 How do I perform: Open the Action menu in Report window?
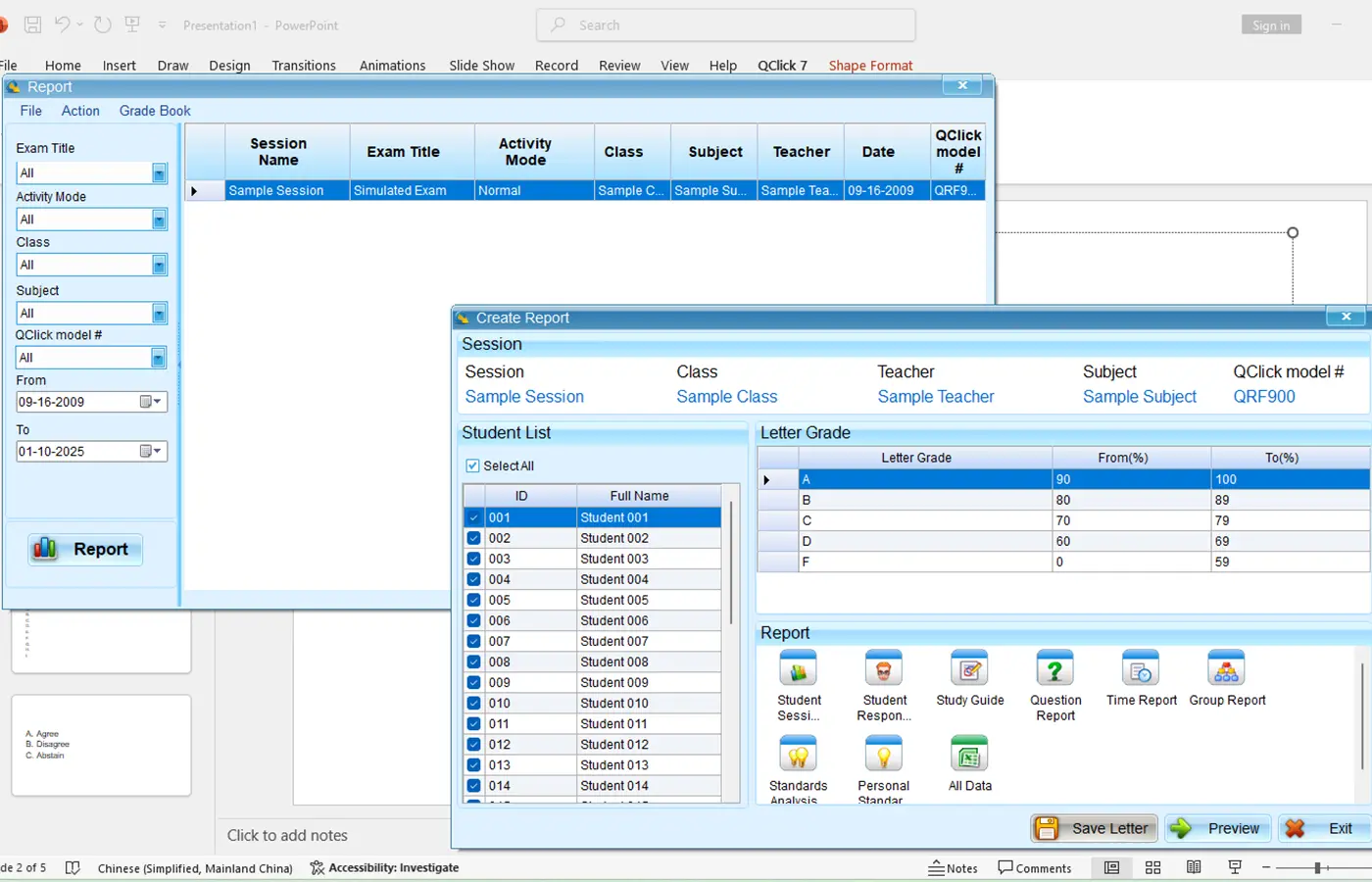[80, 111]
